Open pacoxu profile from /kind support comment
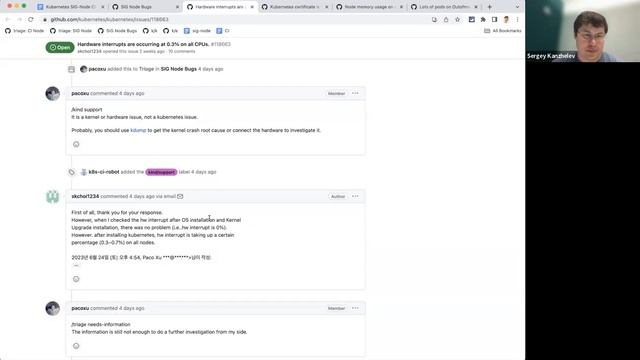 tap(80, 93)
